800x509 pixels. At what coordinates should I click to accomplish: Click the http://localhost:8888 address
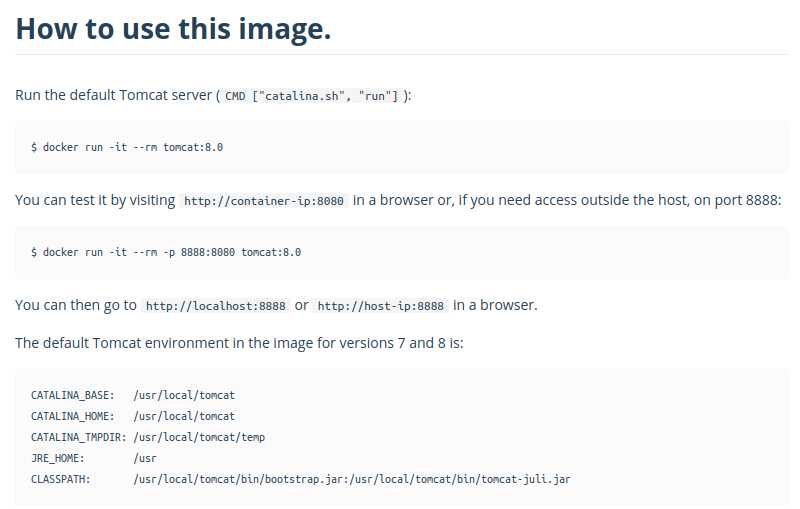pyautogui.click(x=215, y=306)
